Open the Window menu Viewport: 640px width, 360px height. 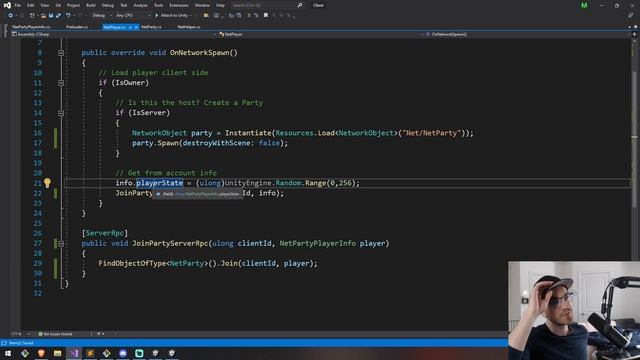(202, 5)
